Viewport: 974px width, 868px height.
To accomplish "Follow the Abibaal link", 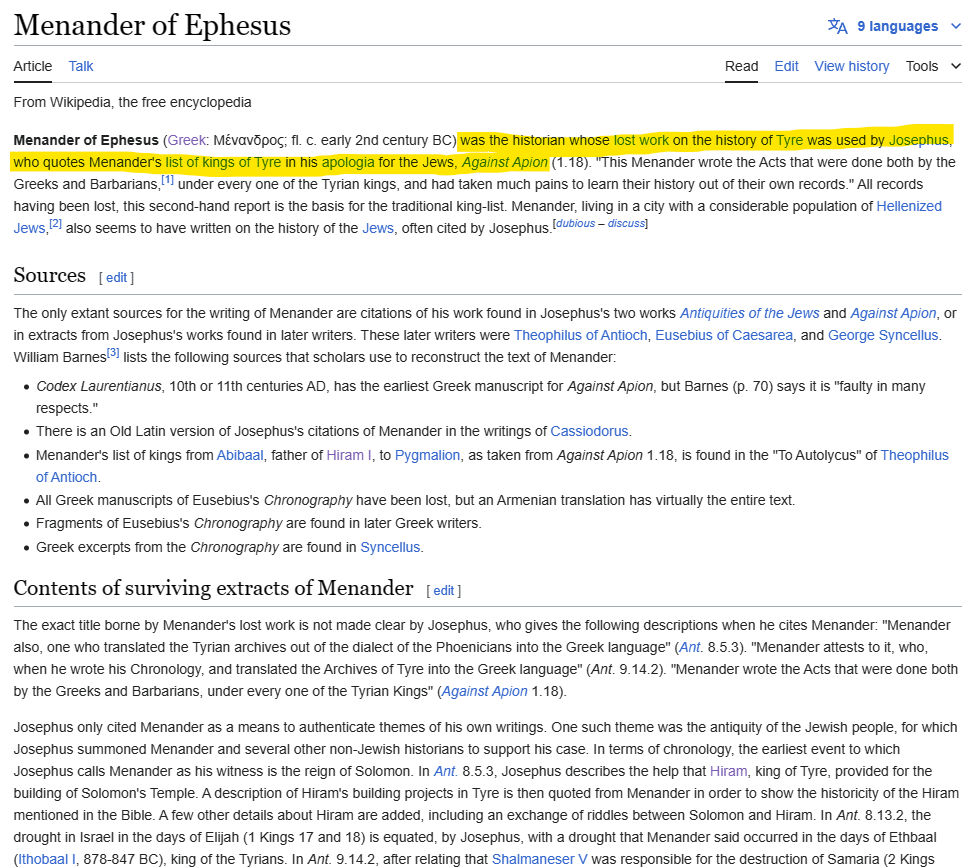I will pyautogui.click(x=240, y=455).
